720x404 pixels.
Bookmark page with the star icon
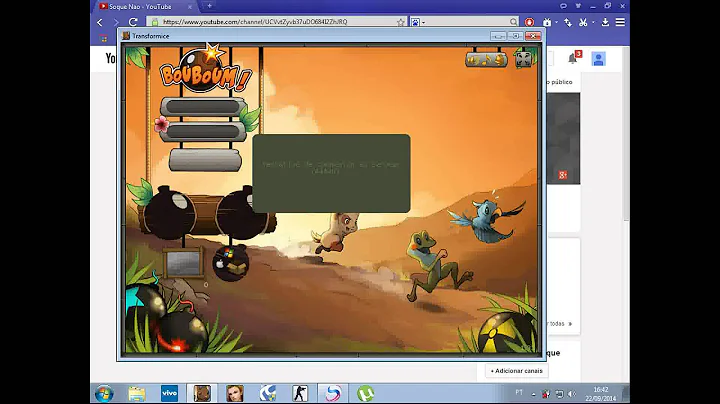pos(400,22)
